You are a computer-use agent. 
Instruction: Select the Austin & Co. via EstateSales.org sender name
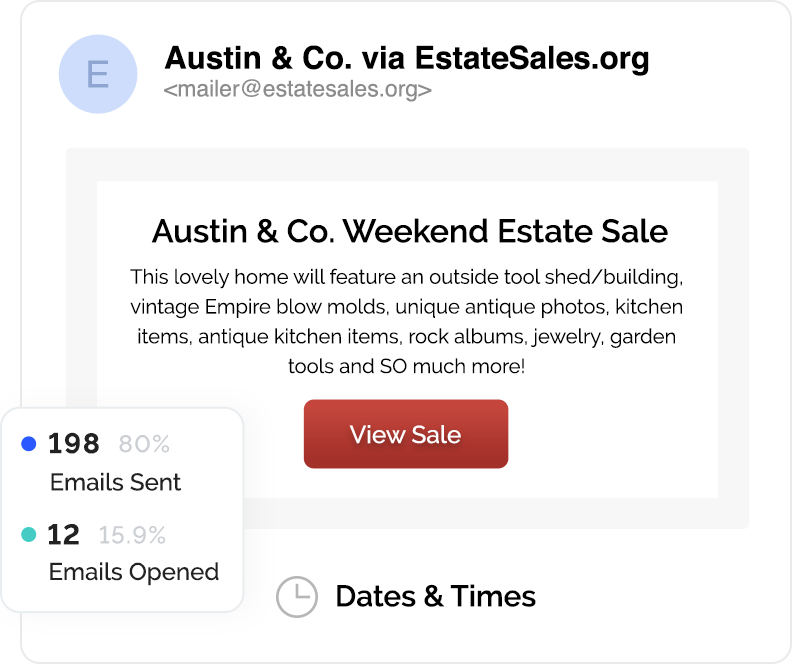[x=407, y=58]
